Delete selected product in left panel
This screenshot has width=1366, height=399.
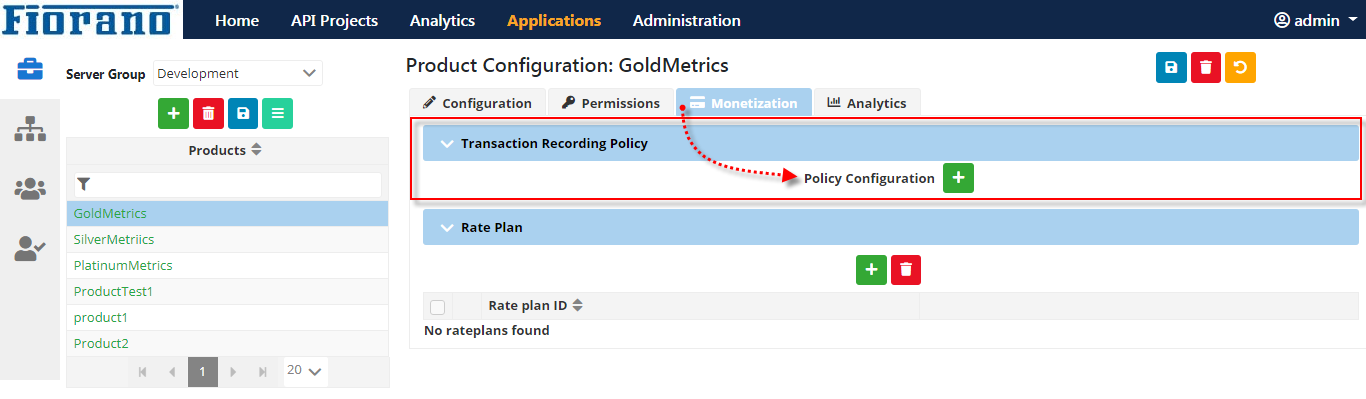(208, 114)
